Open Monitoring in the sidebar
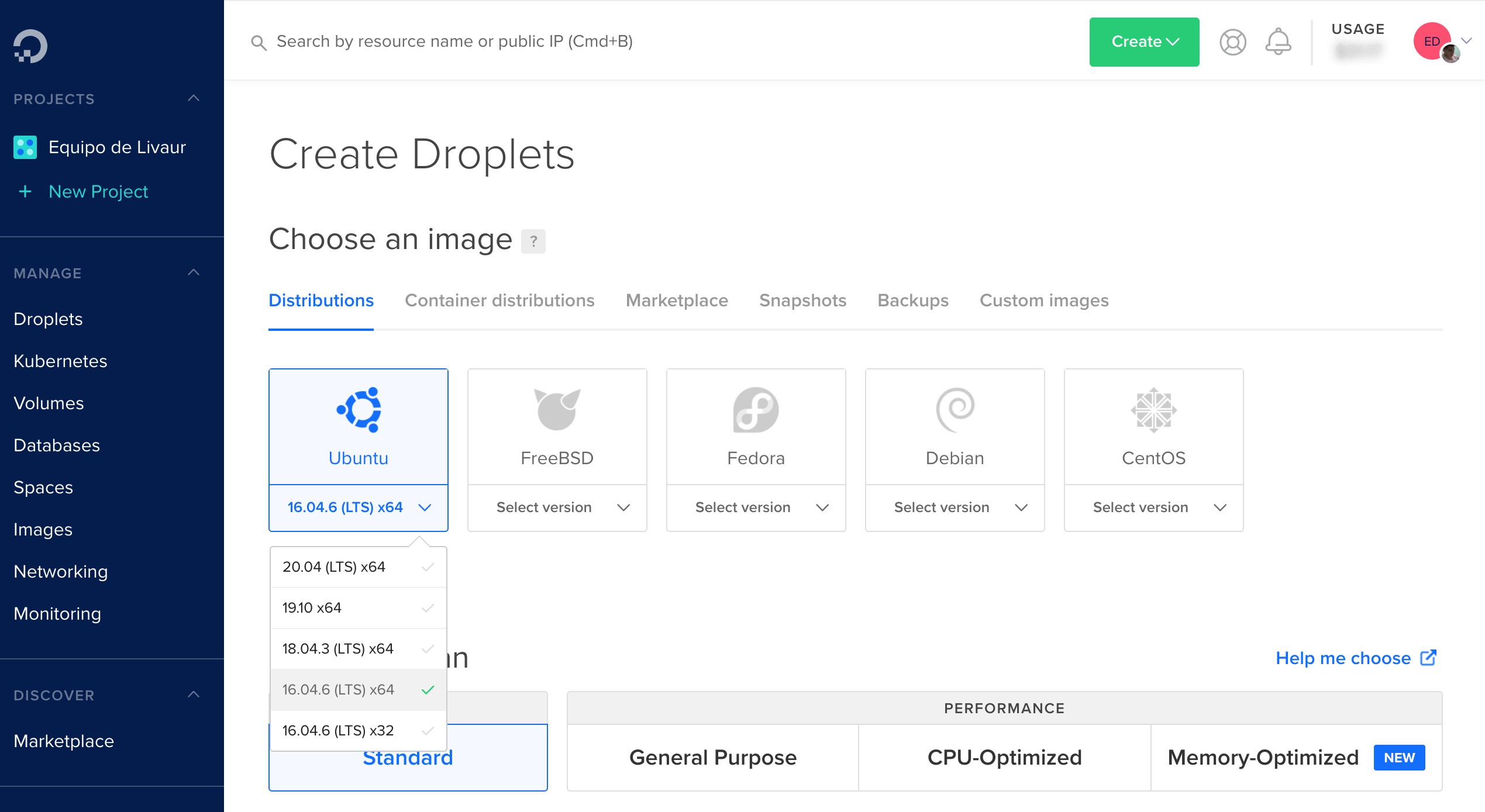Screen dimensions: 1485x812 [x=57, y=614]
